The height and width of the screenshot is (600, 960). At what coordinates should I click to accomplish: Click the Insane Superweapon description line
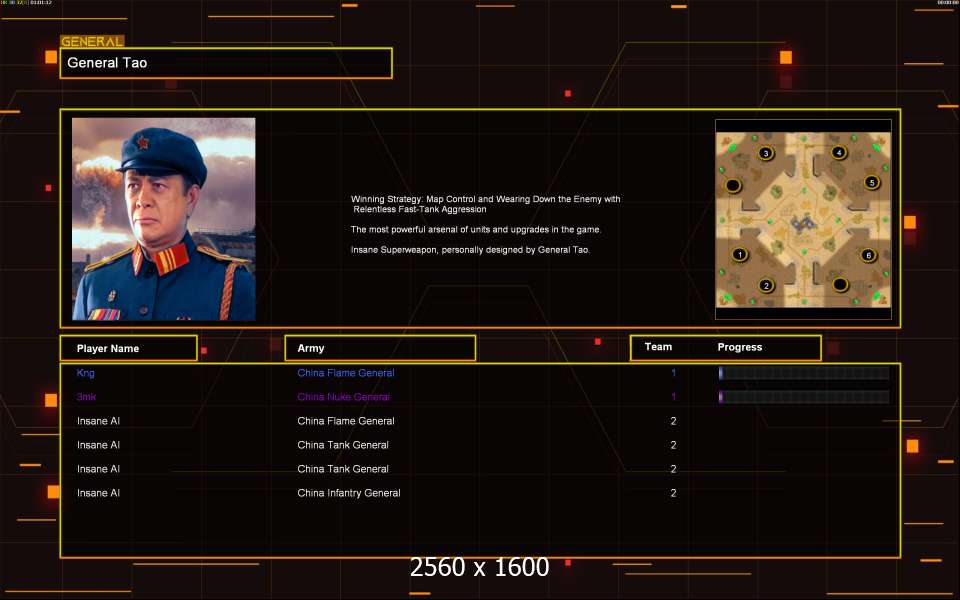[x=470, y=250]
